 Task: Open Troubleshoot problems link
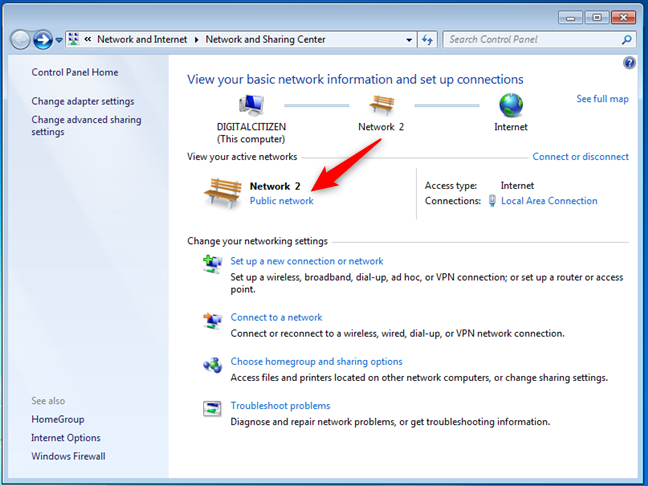pos(280,406)
